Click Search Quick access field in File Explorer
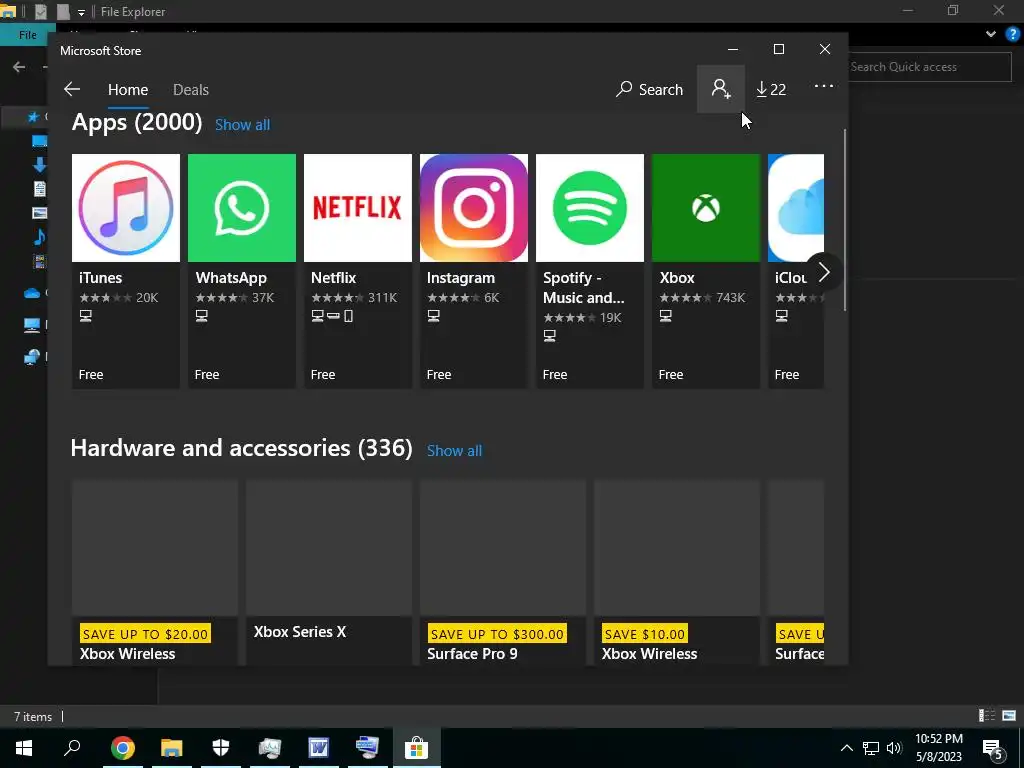The image size is (1024, 768). [930, 67]
